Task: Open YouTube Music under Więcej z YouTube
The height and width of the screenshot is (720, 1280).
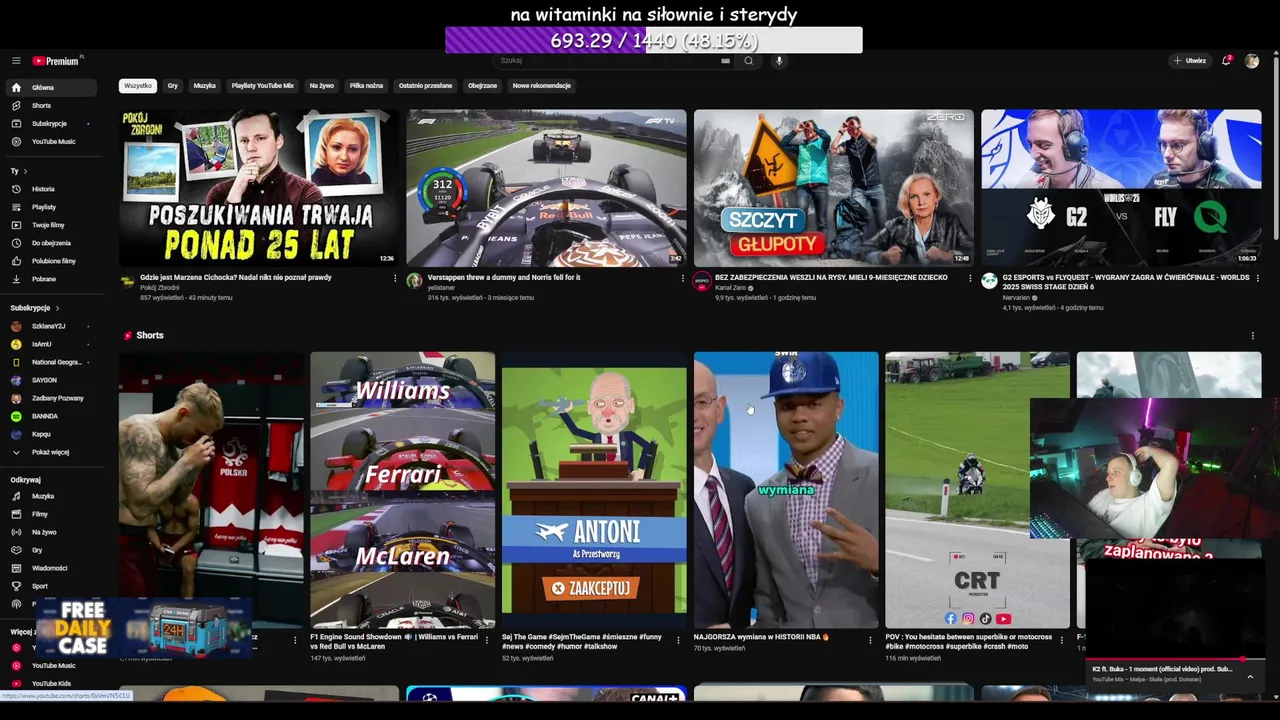Action: coord(53,665)
